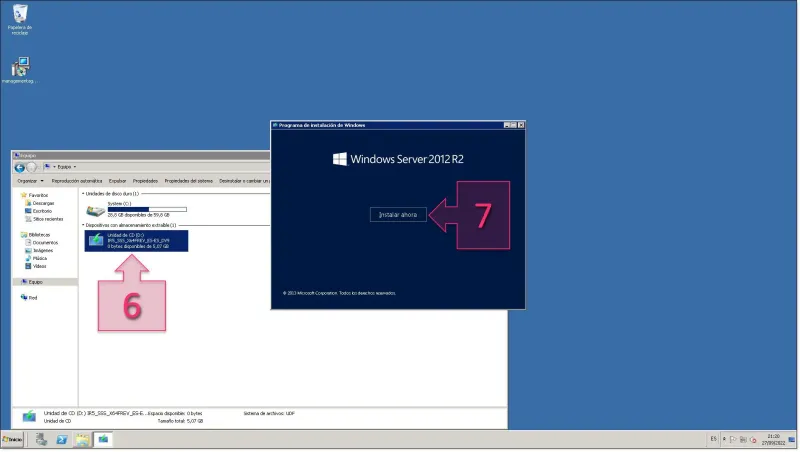Screen dimensions: 800x452
Task: Click the Explorer back arrow button
Action: point(19,167)
